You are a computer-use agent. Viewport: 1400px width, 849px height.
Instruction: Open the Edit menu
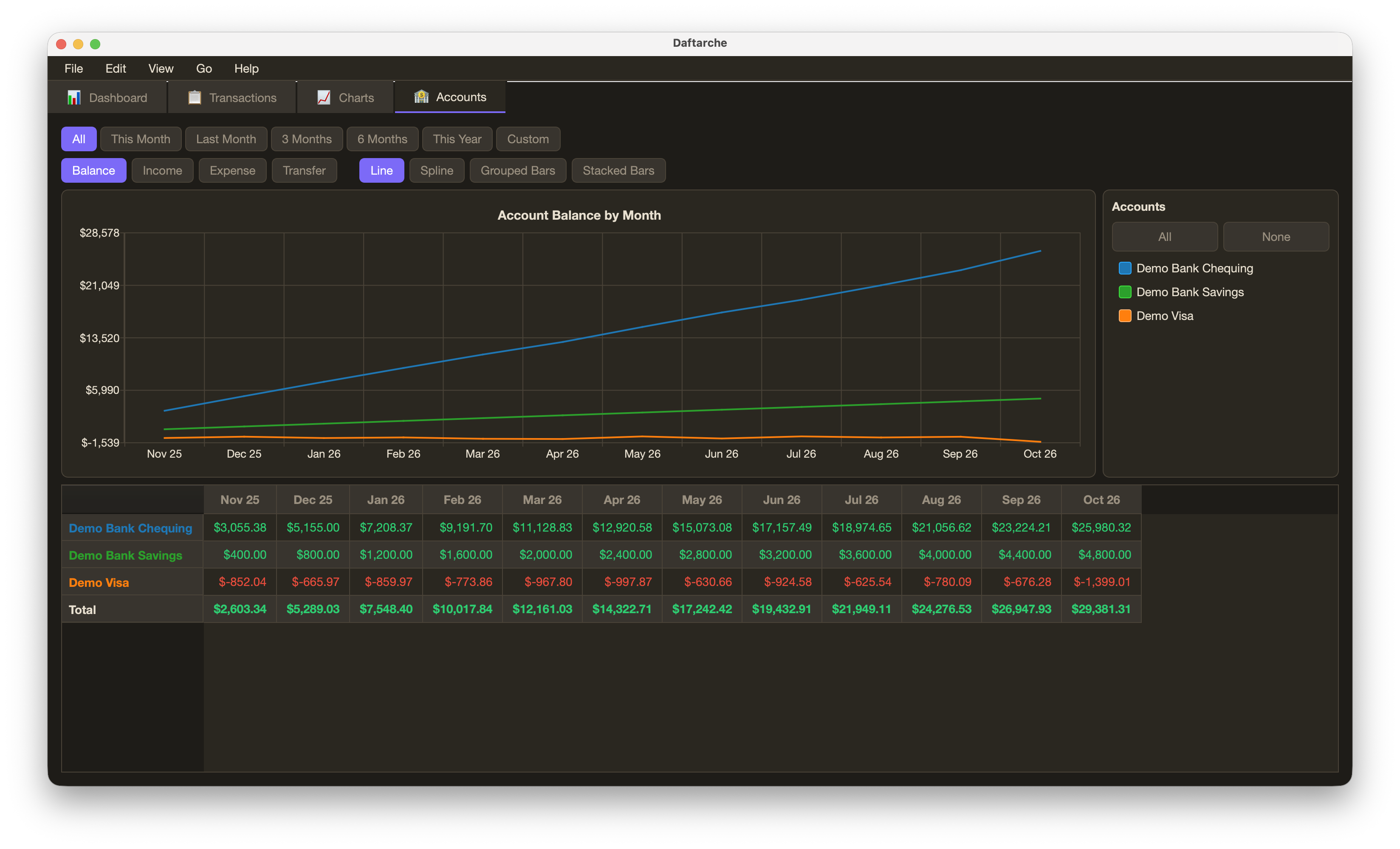(x=116, y=69)
